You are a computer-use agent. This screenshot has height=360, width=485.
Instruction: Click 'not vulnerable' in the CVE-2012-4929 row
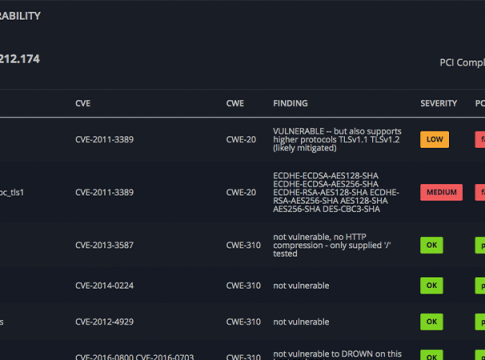click(x=301, y=322)
